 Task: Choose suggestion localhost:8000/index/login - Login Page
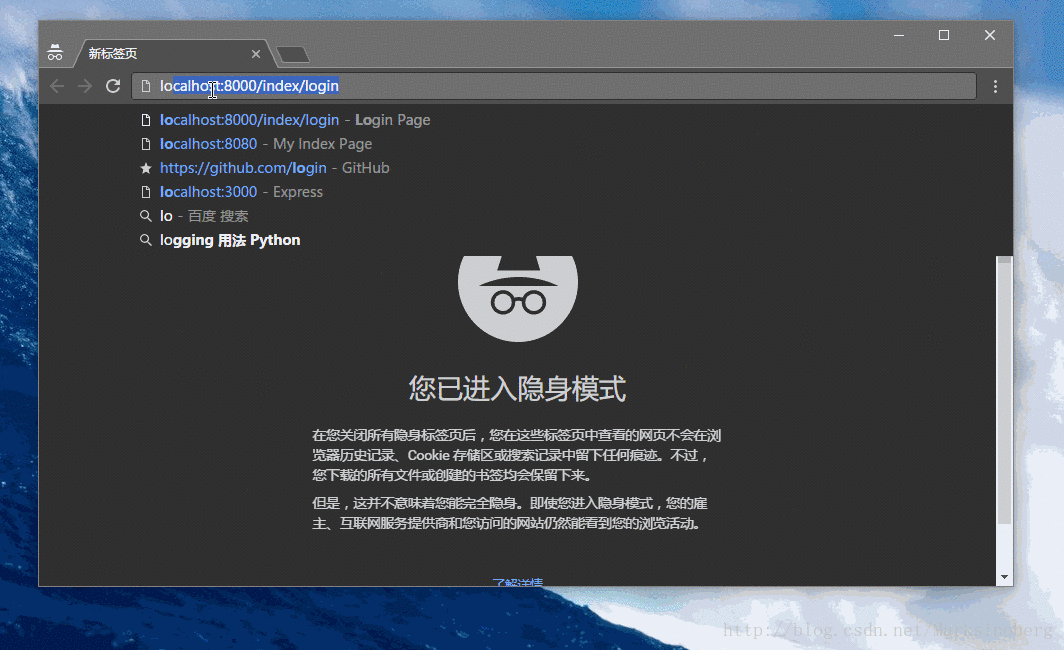294,120
